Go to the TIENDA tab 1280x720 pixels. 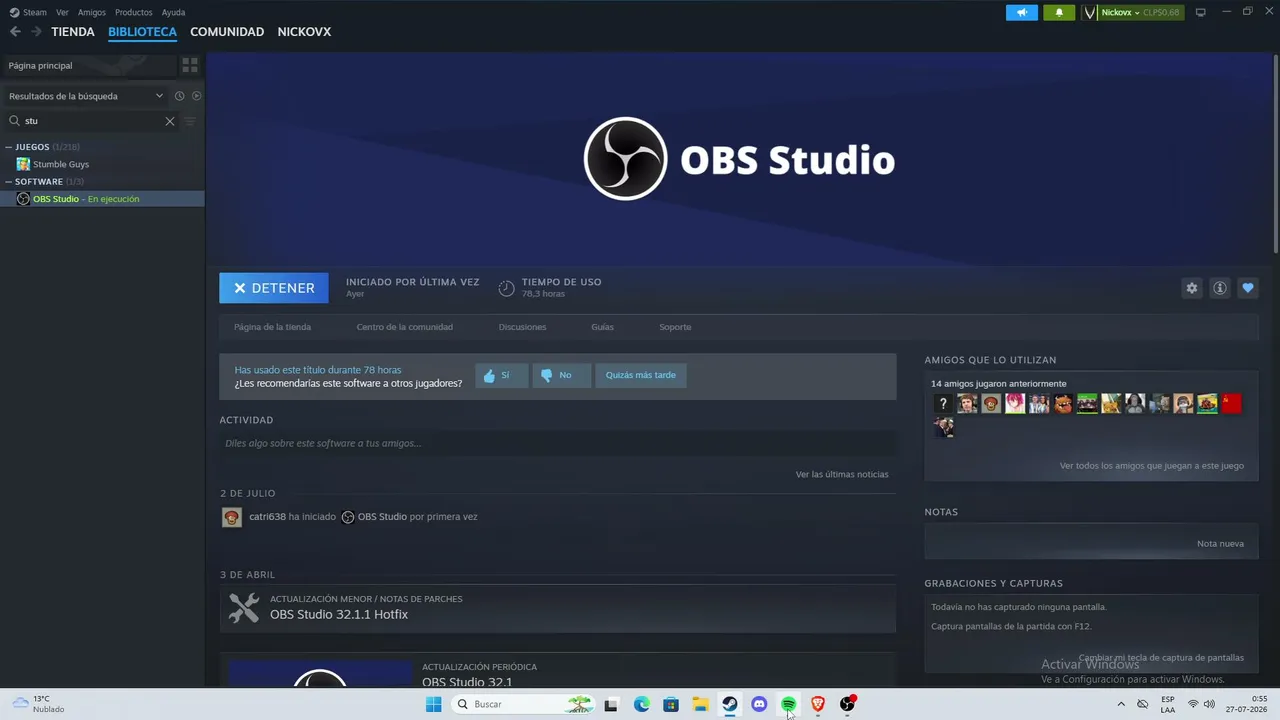pyautogui.click(x=73, y=32)
